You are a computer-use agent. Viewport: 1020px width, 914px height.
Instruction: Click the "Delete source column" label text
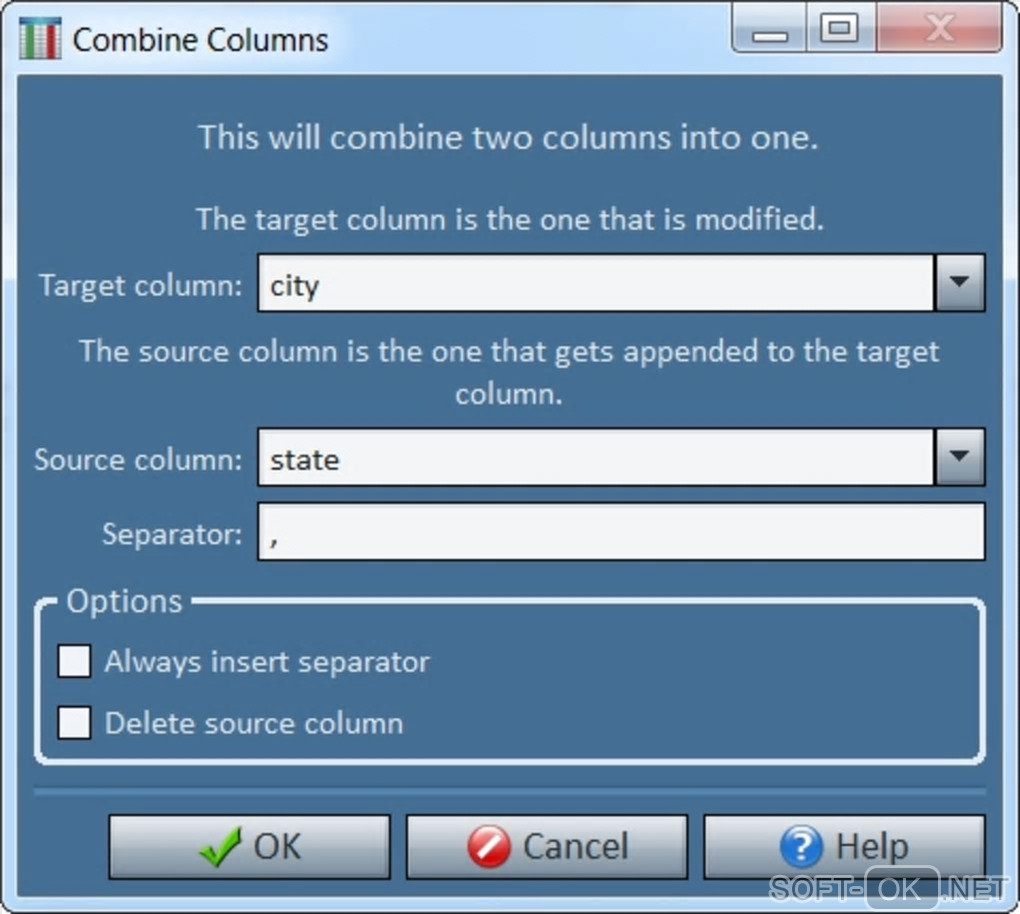pos(254,723)
